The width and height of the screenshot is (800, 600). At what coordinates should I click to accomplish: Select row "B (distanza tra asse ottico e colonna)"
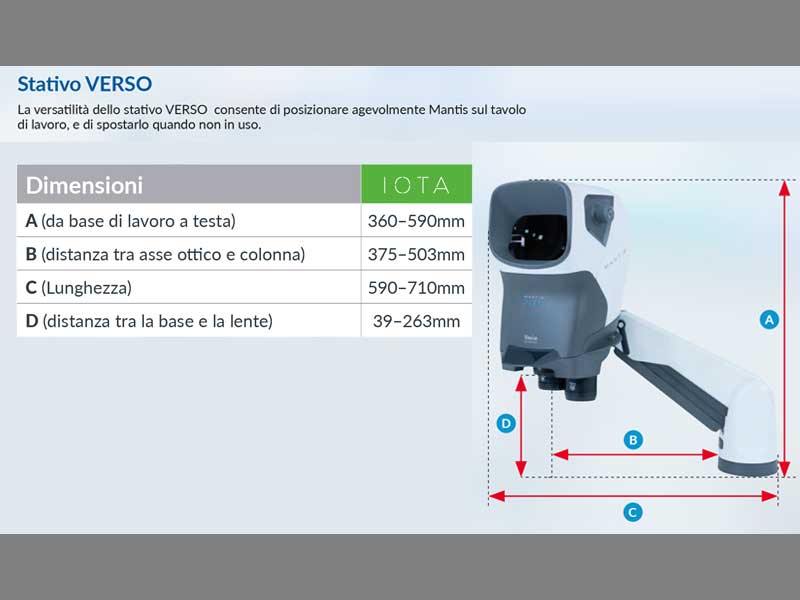click(x=244, y=254)
